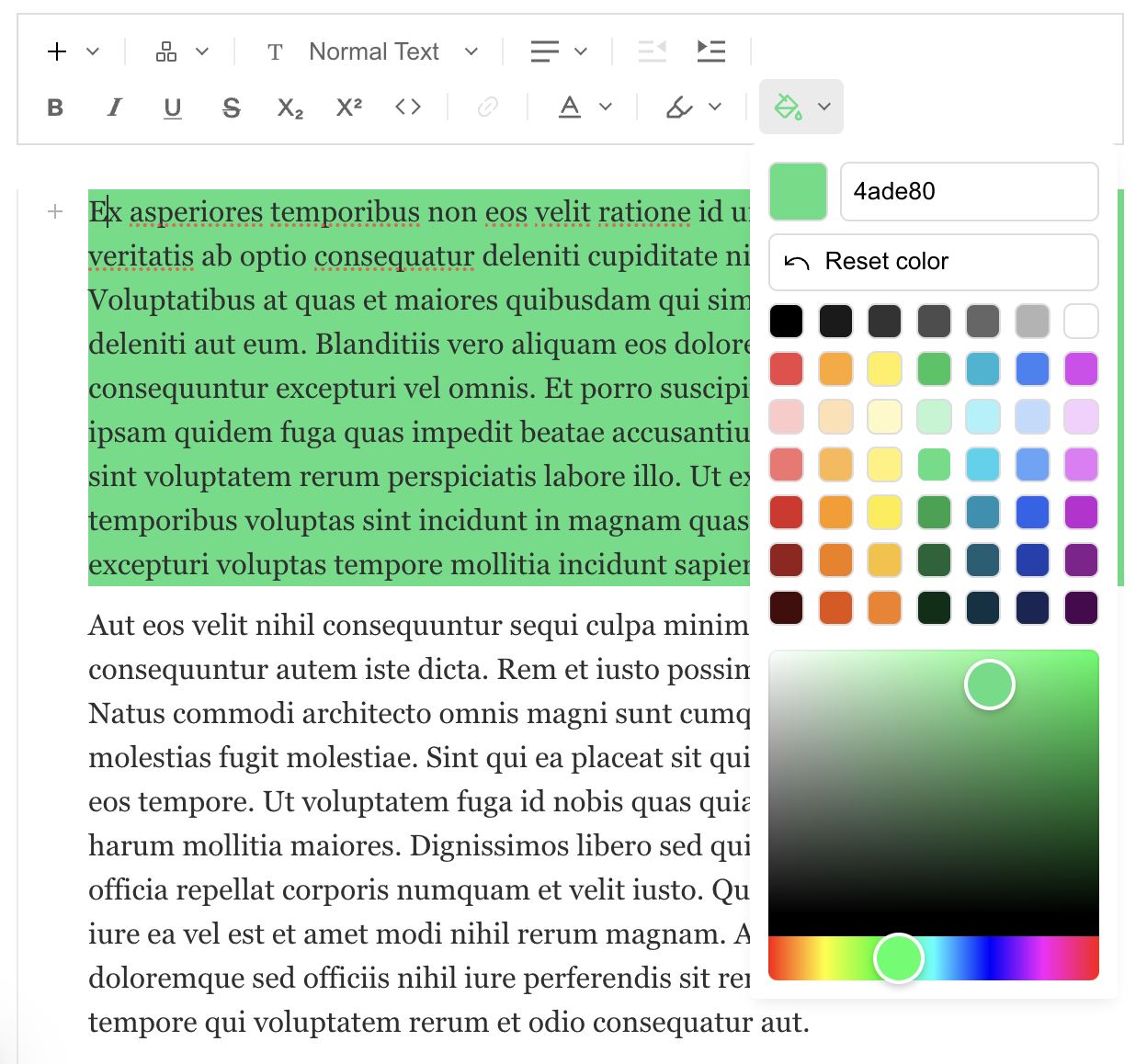Toggle superscript formatting

(x=349, y=107)
